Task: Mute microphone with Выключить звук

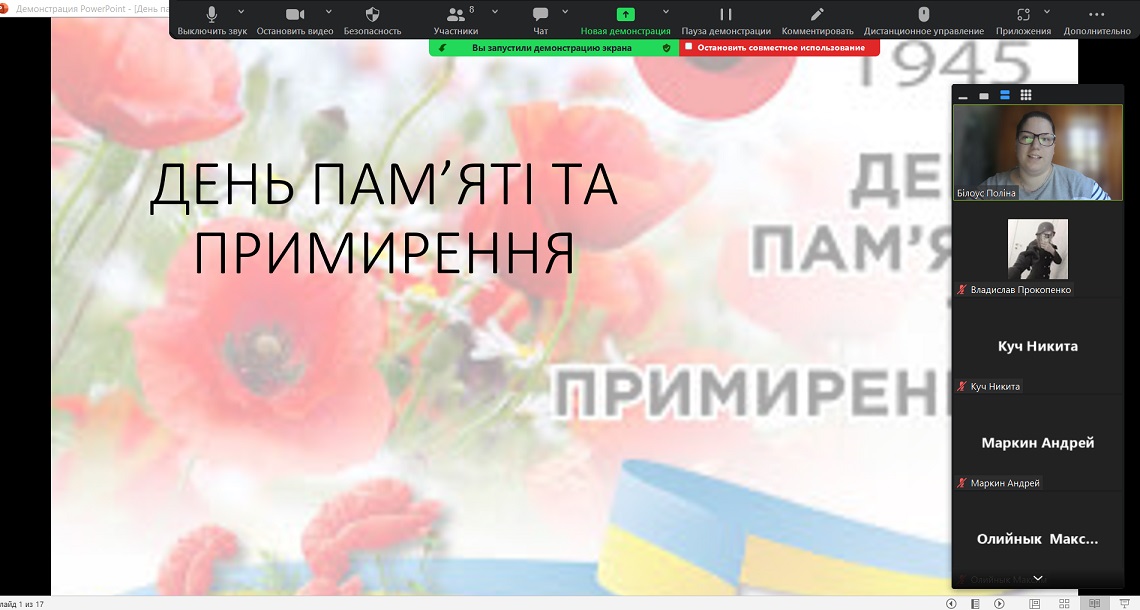Action: point(212,20)
